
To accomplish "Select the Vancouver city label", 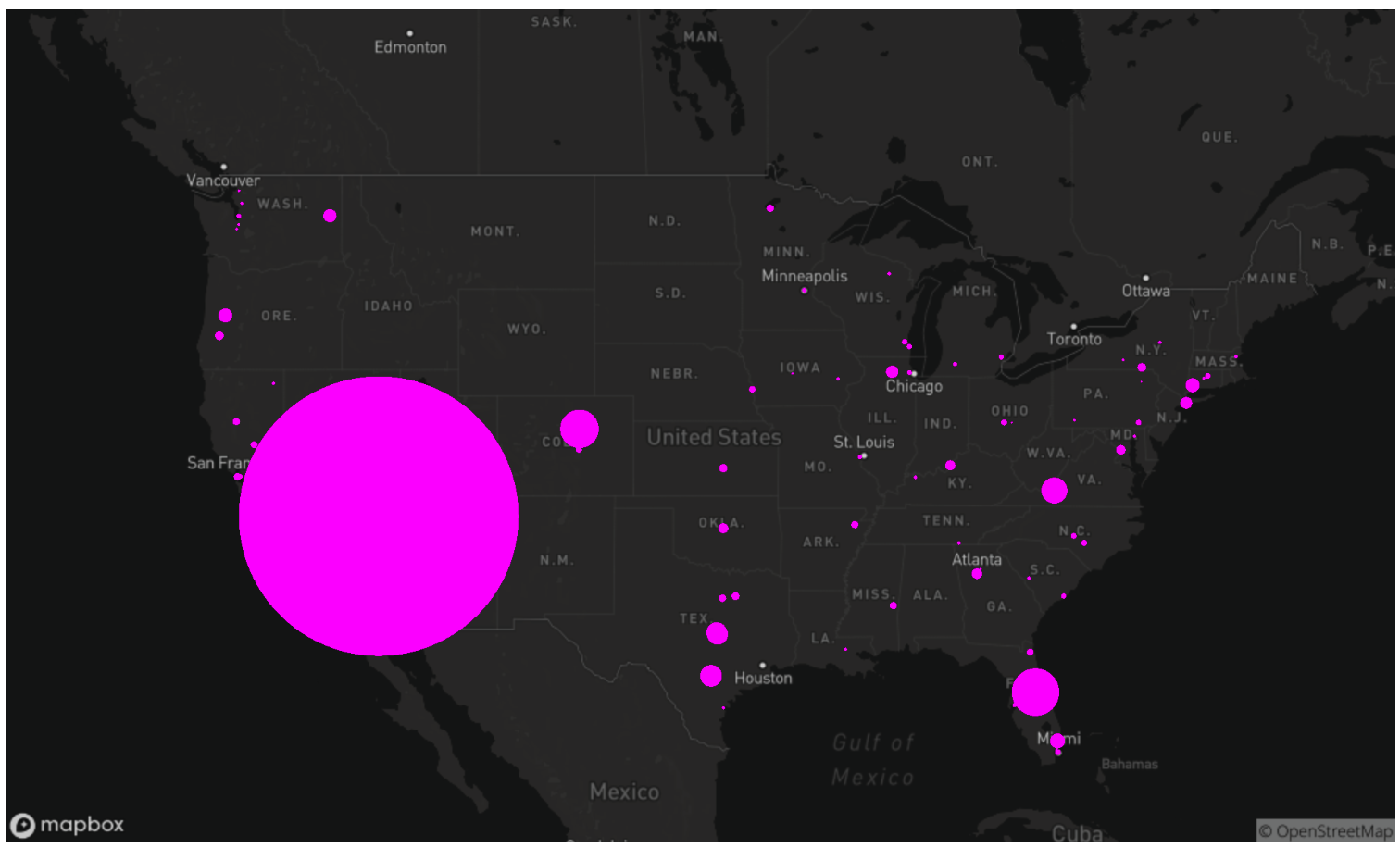I will [x=223, y=181].
